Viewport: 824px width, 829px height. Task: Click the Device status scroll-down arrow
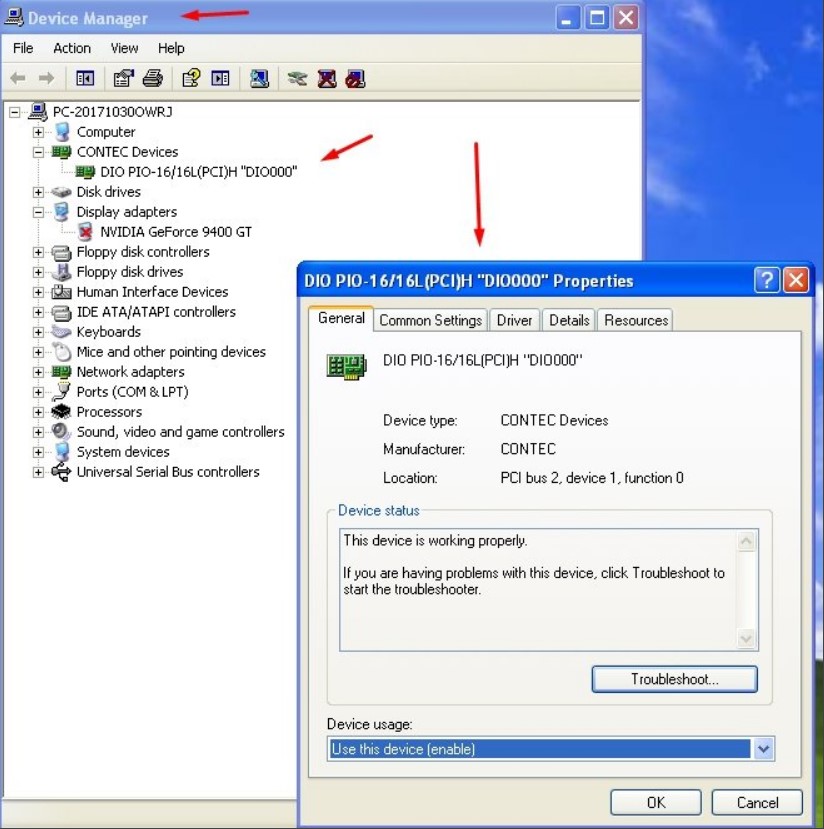pos(746,639)
